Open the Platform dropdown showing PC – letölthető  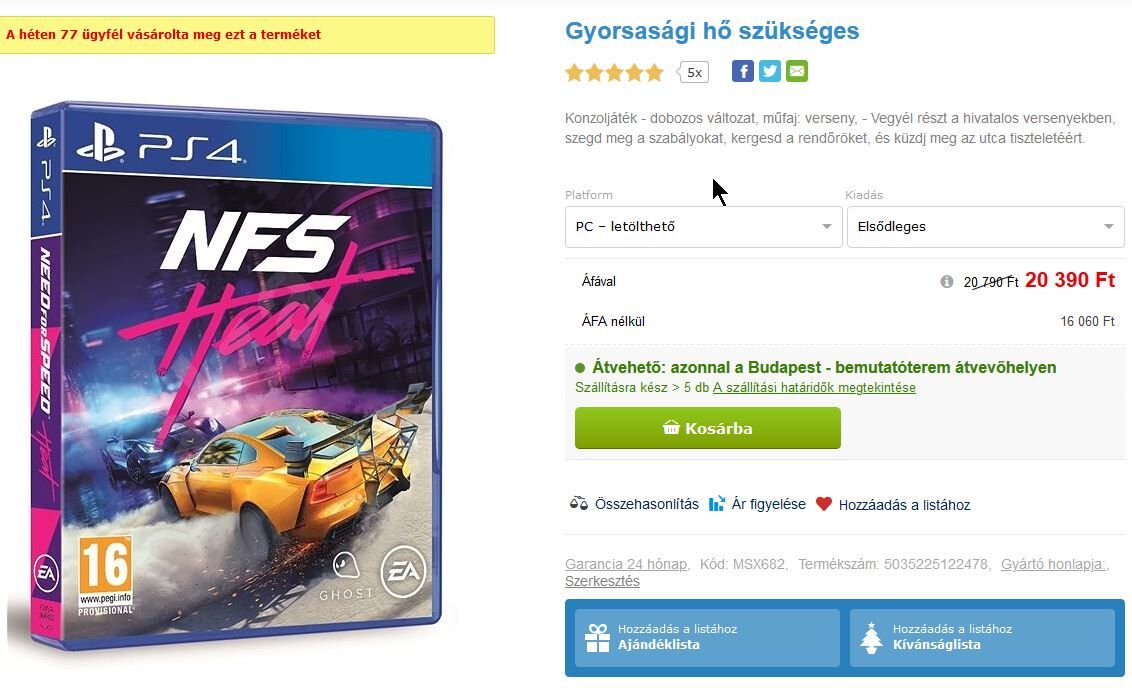tap(703, 227)
